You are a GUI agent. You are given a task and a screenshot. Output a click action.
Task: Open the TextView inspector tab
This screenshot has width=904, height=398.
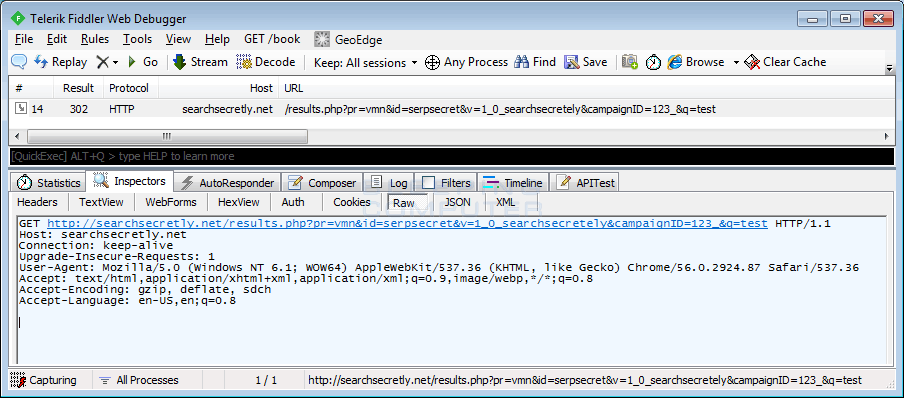coord(101,202)
